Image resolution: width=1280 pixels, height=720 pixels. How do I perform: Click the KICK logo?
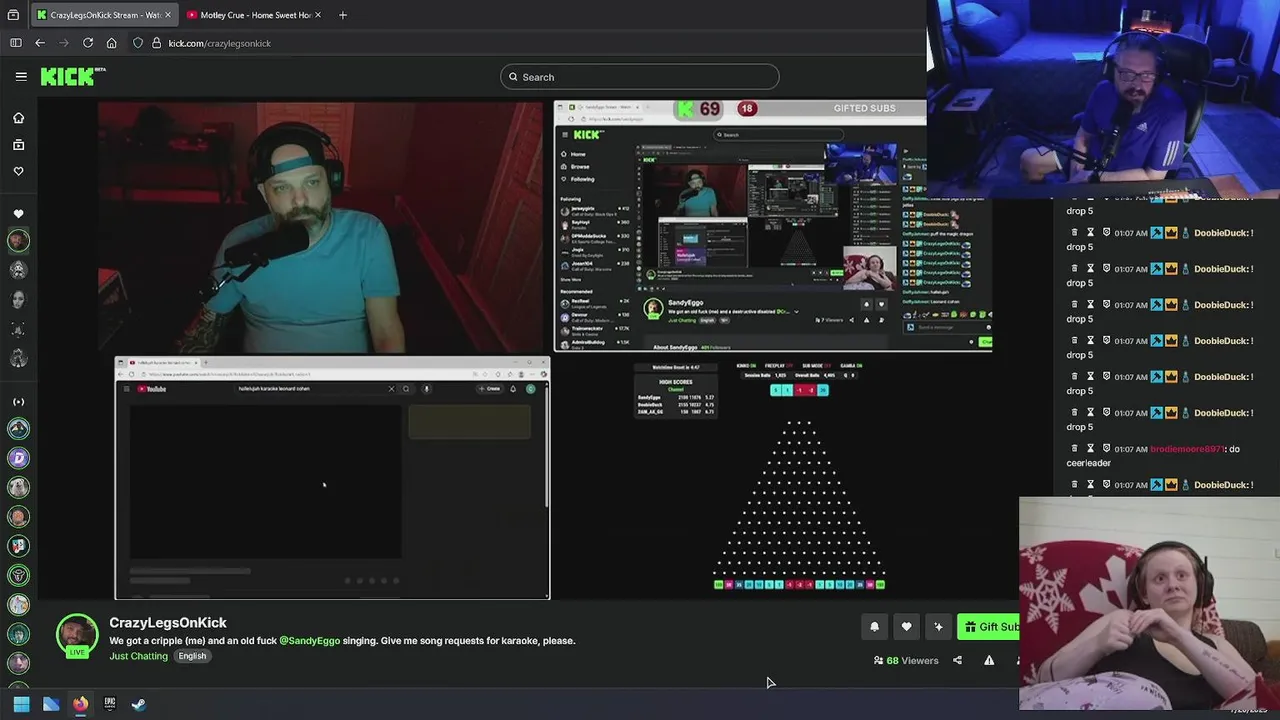click(72, 76)
